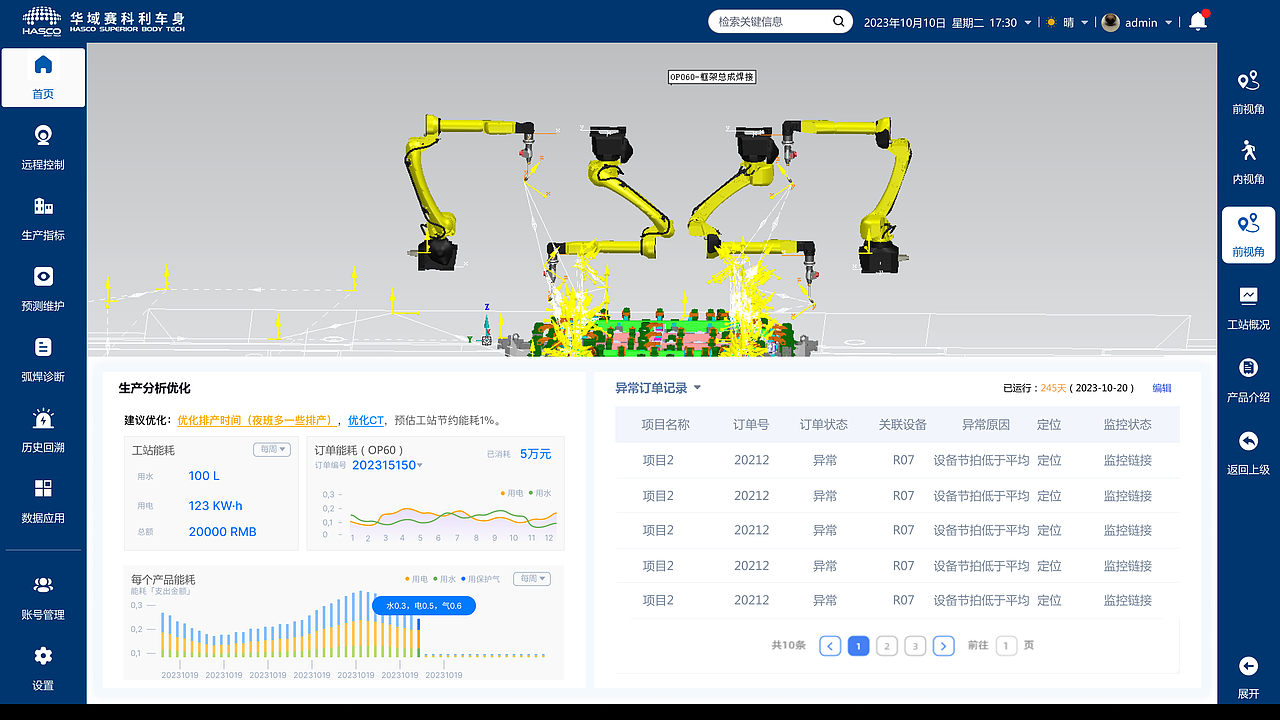
Task: Click 返回上级 to go back
Action: tap(1248, 454)
